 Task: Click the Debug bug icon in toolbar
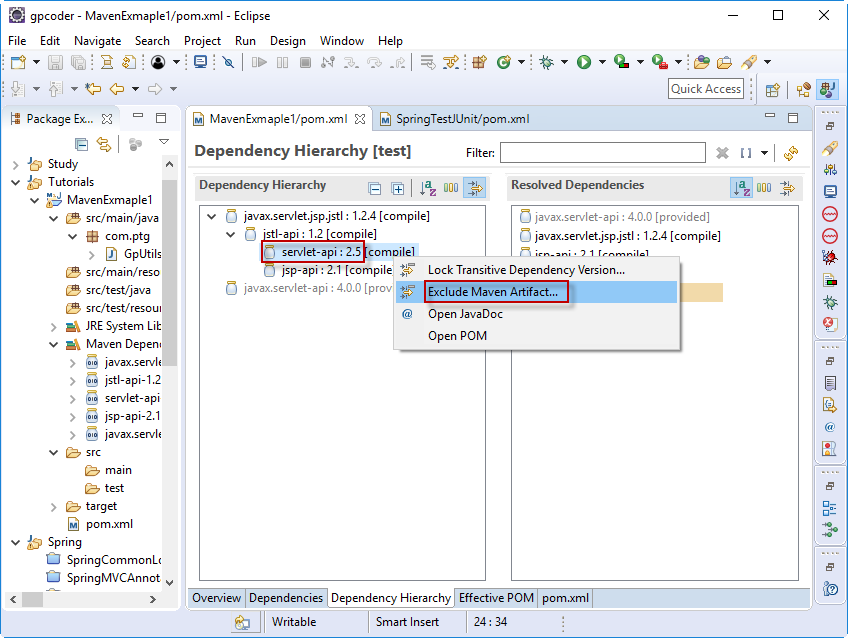pyautogui.click(x=546, y=62)
